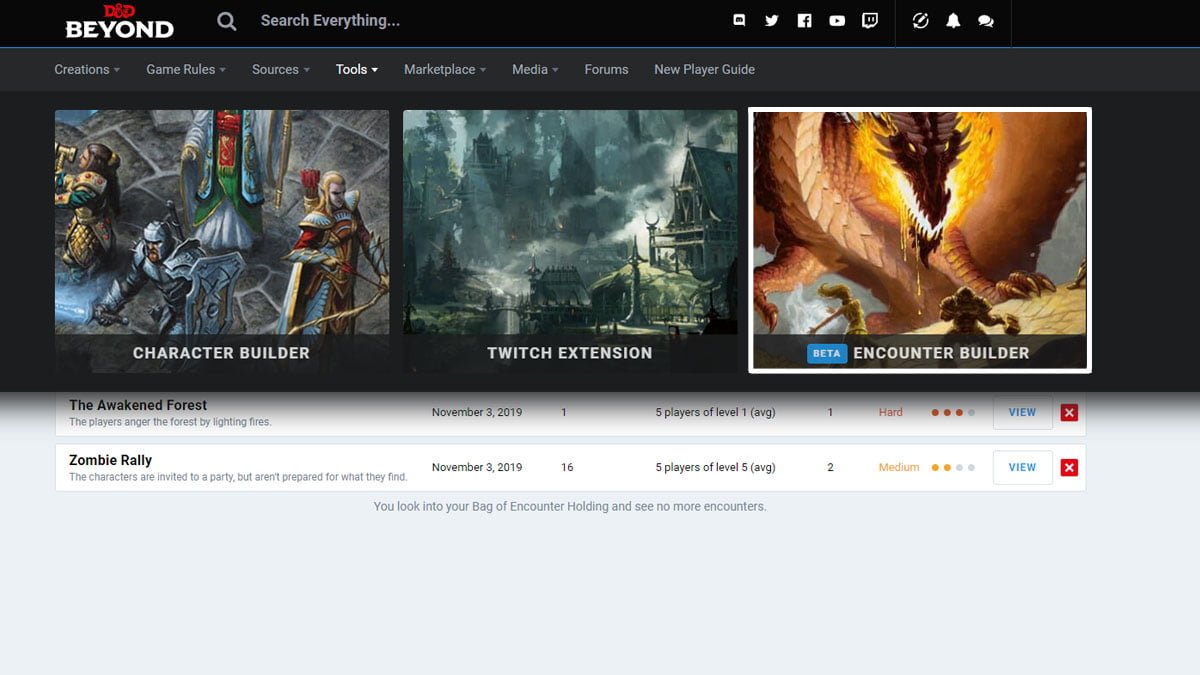Select the Encounter Builder tile
This screenshot has width=1200, height=675.
click(x=919, y=240)
